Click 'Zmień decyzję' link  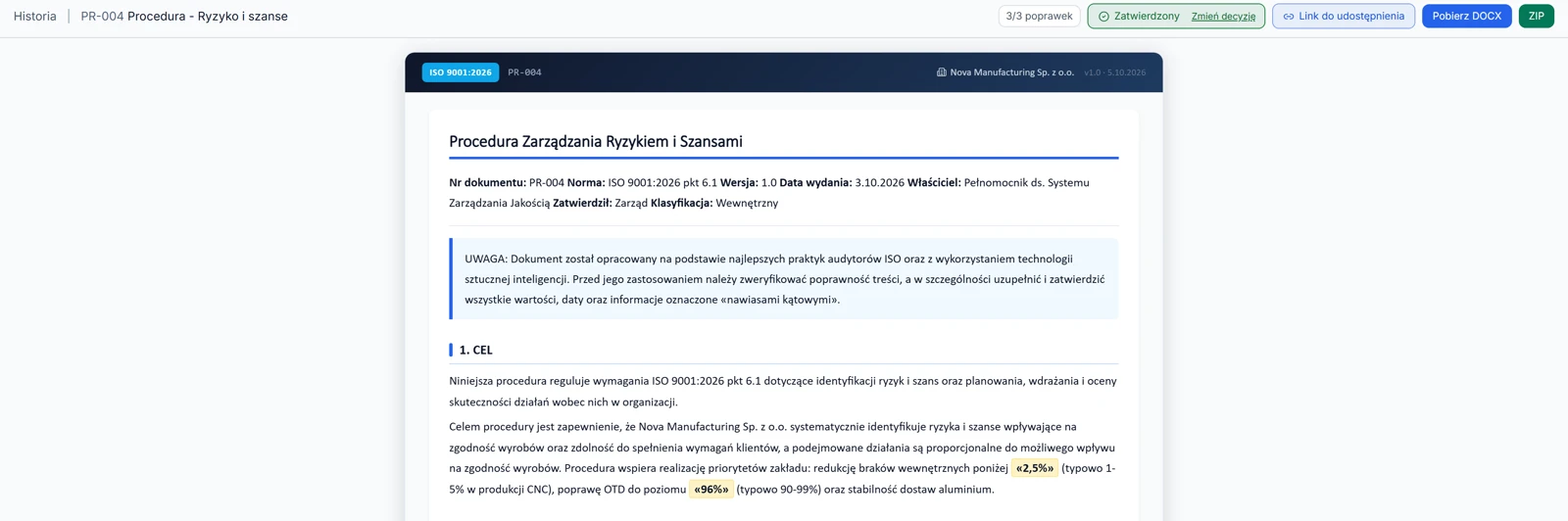(1223, 17)
